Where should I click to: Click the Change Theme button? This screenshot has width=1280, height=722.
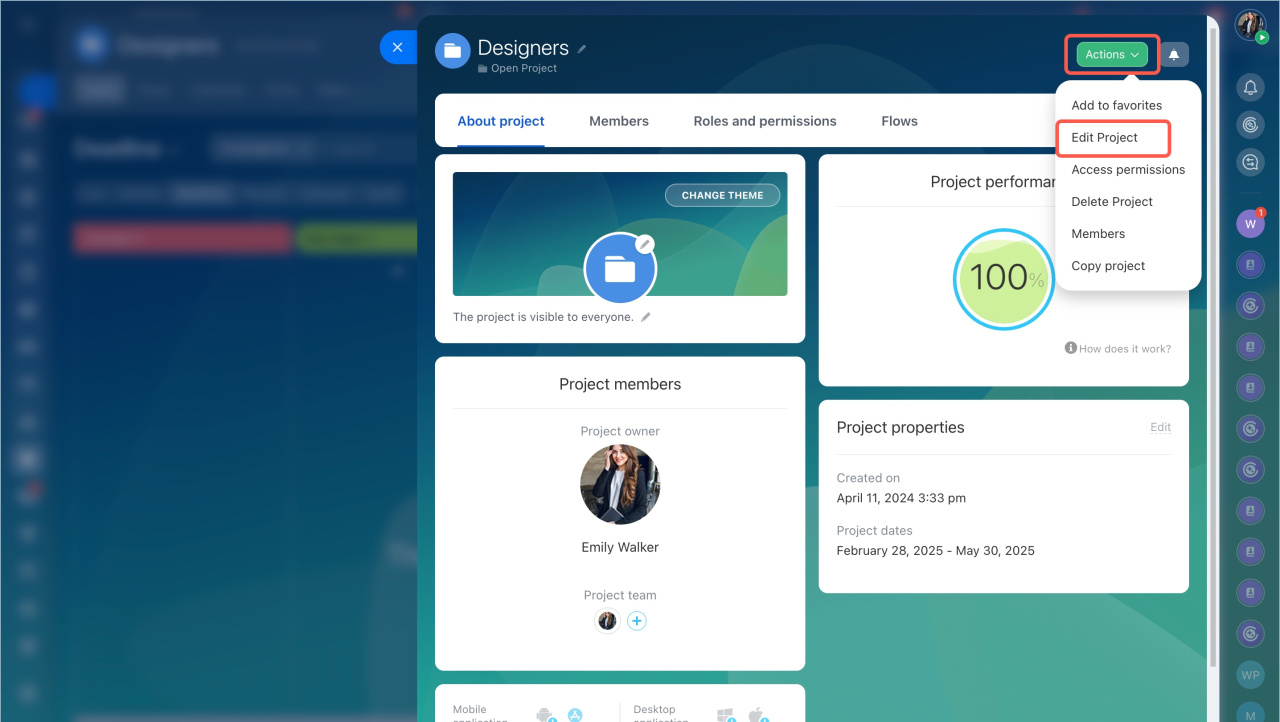click(722, 196)
